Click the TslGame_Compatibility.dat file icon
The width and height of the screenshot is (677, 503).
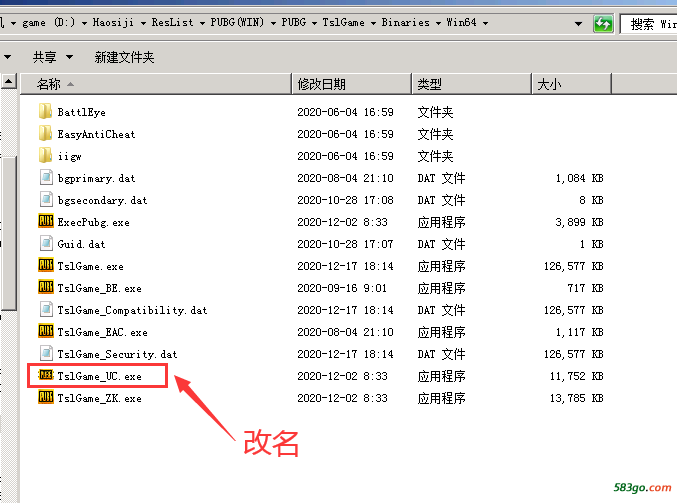pos(46,310)
